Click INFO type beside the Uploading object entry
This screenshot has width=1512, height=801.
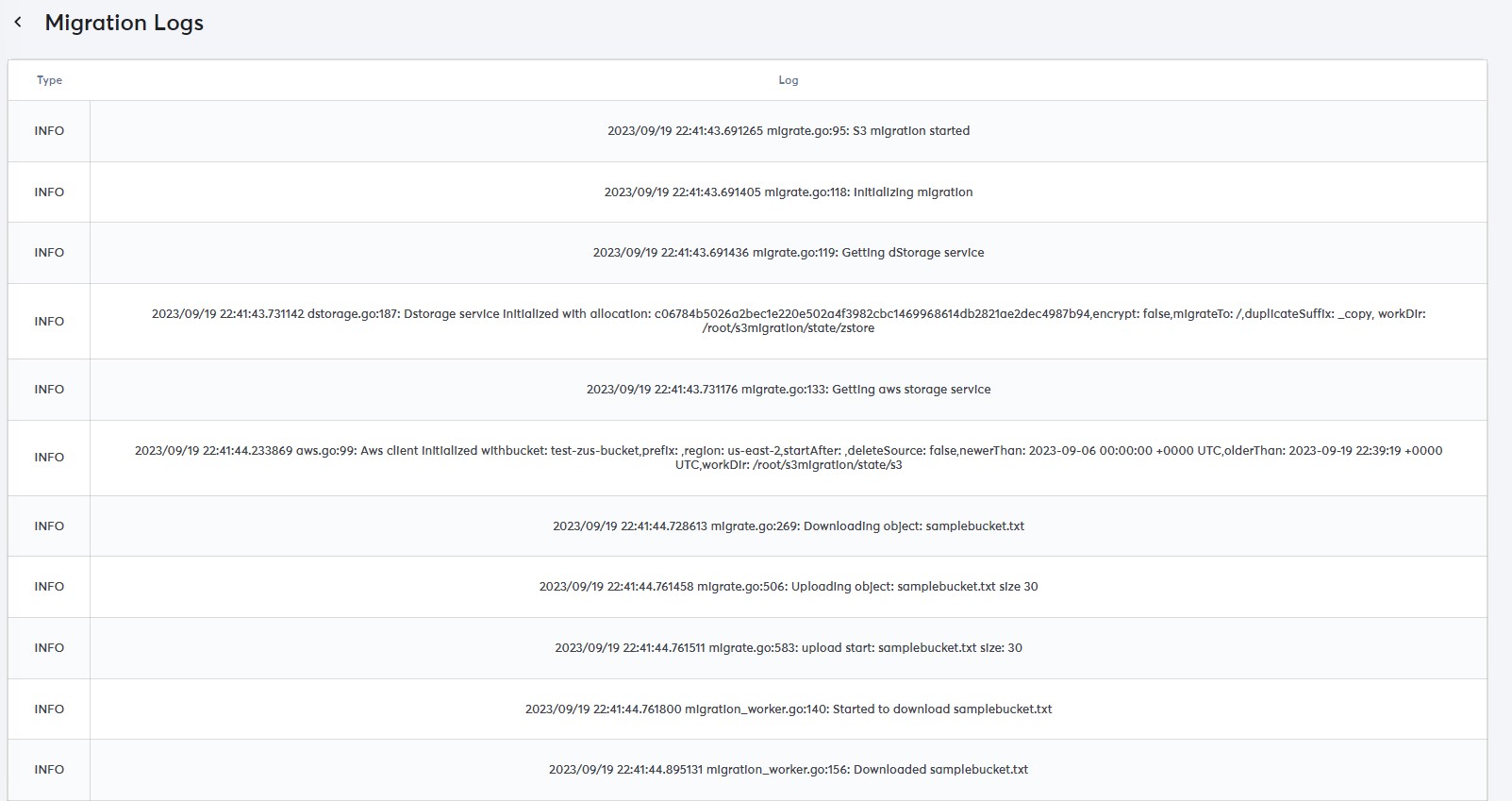(x=49, y=587)
